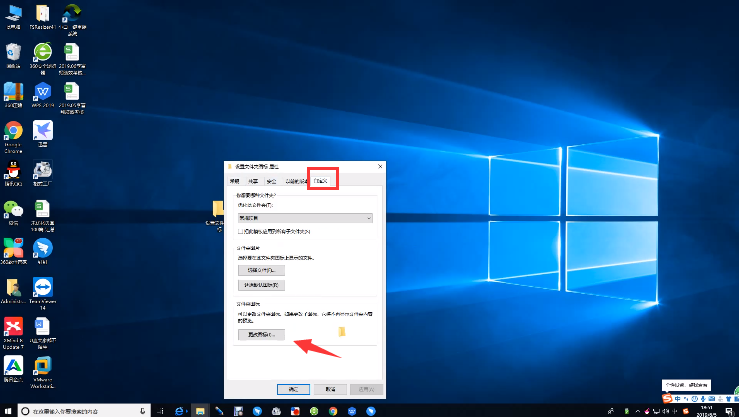Image resolution: width=739 pixels, height=417 pixels.
Task: Open the Recycle Bin desktop icon
Action: pos(14,52)
